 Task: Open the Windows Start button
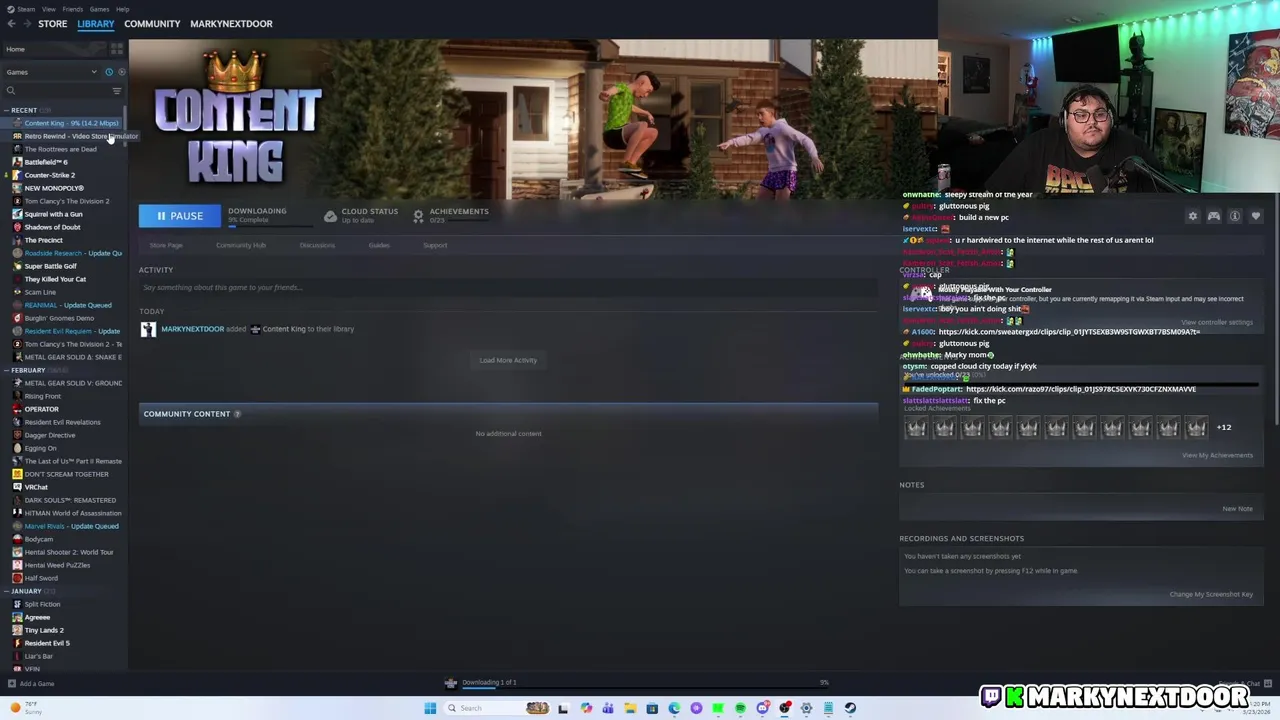[x=430, y=708]
